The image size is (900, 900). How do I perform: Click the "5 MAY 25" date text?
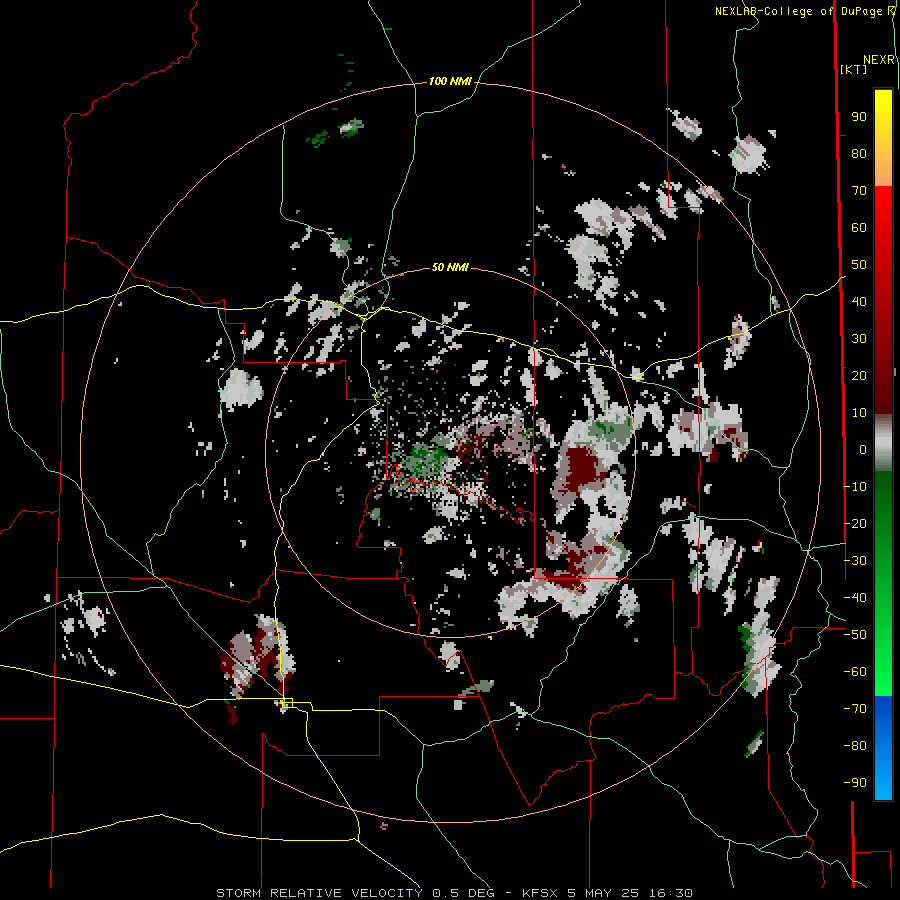[604, 893]
